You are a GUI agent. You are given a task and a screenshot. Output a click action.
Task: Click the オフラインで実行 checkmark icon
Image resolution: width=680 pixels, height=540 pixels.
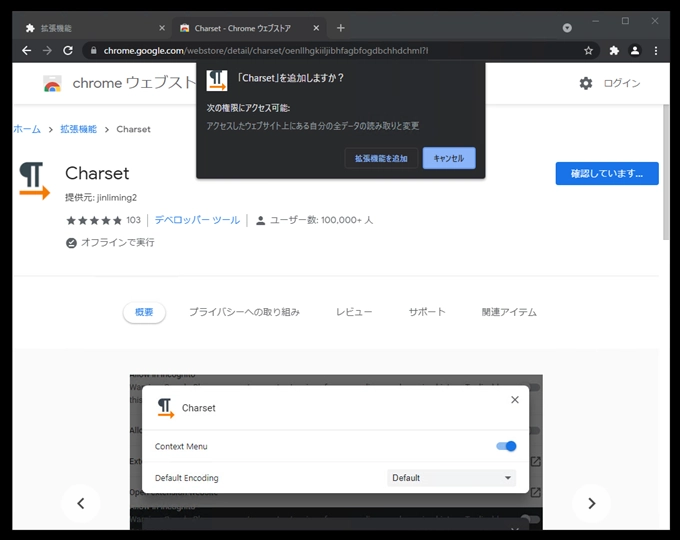click(71, 243)
